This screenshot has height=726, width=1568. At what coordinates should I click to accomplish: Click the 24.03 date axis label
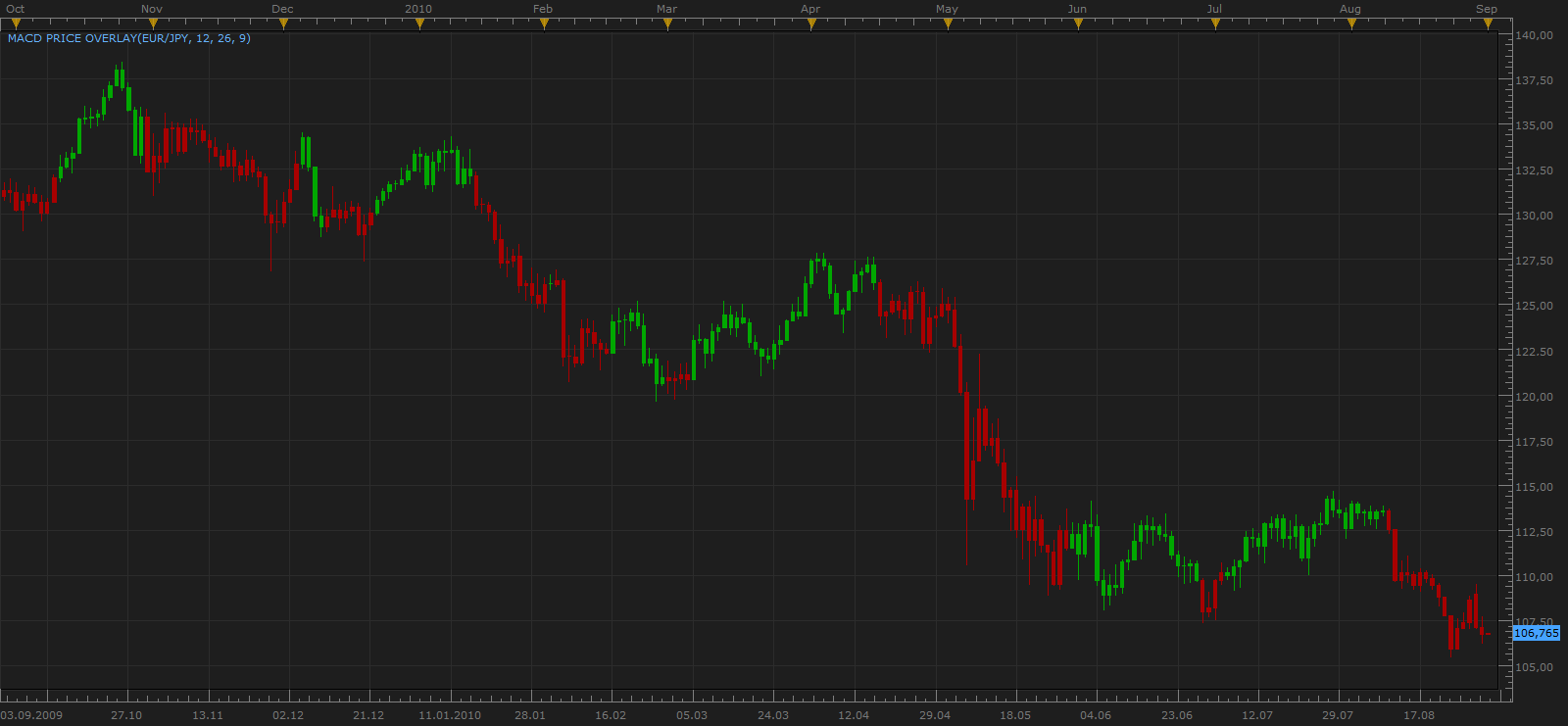pos(773,715)
